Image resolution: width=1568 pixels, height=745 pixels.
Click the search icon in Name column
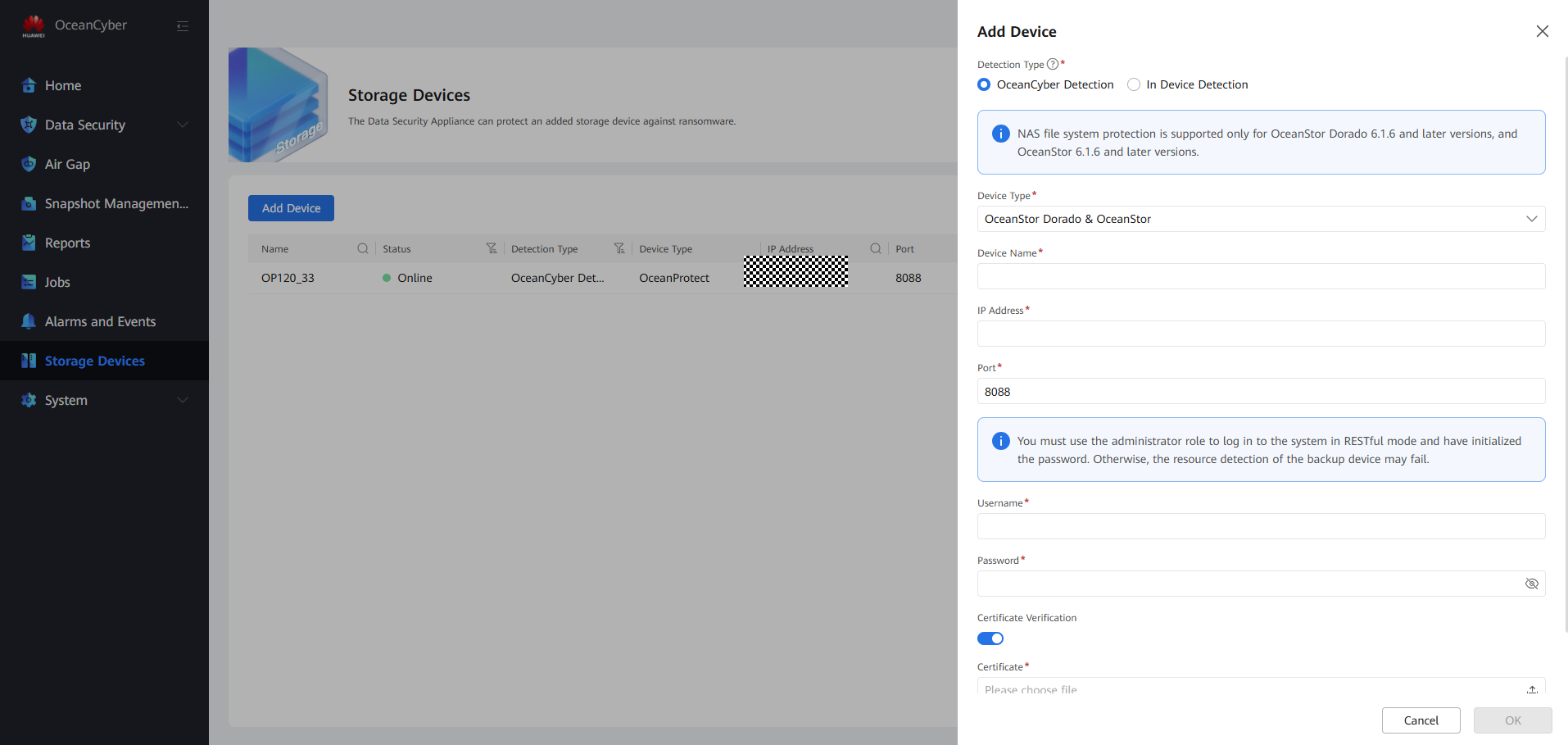coord(362,248)
